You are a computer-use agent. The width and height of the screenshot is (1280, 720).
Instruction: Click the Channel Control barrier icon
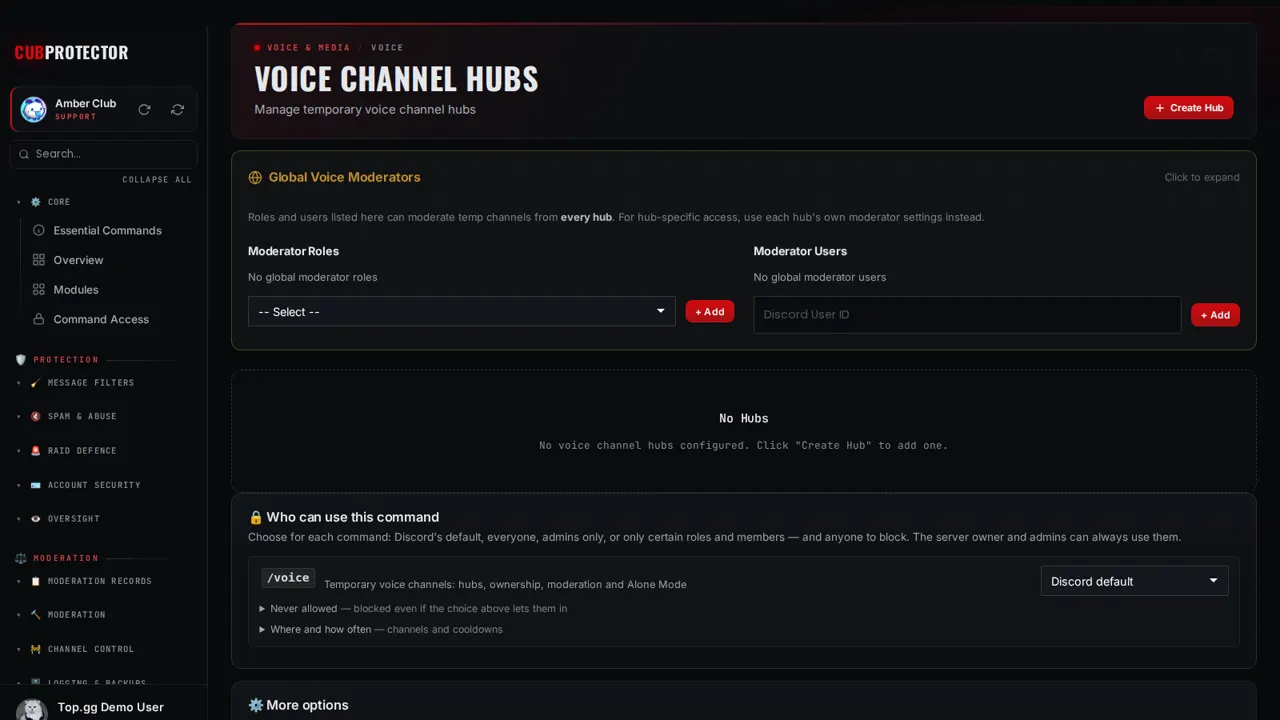(36, 649)
